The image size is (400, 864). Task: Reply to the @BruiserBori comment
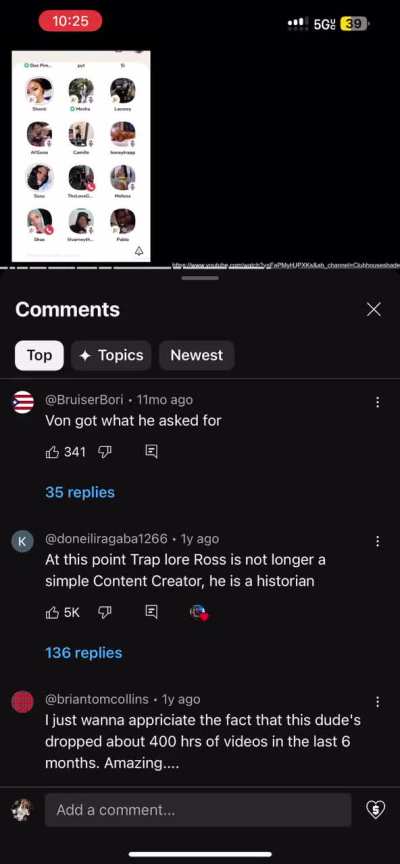pos(152,452)
